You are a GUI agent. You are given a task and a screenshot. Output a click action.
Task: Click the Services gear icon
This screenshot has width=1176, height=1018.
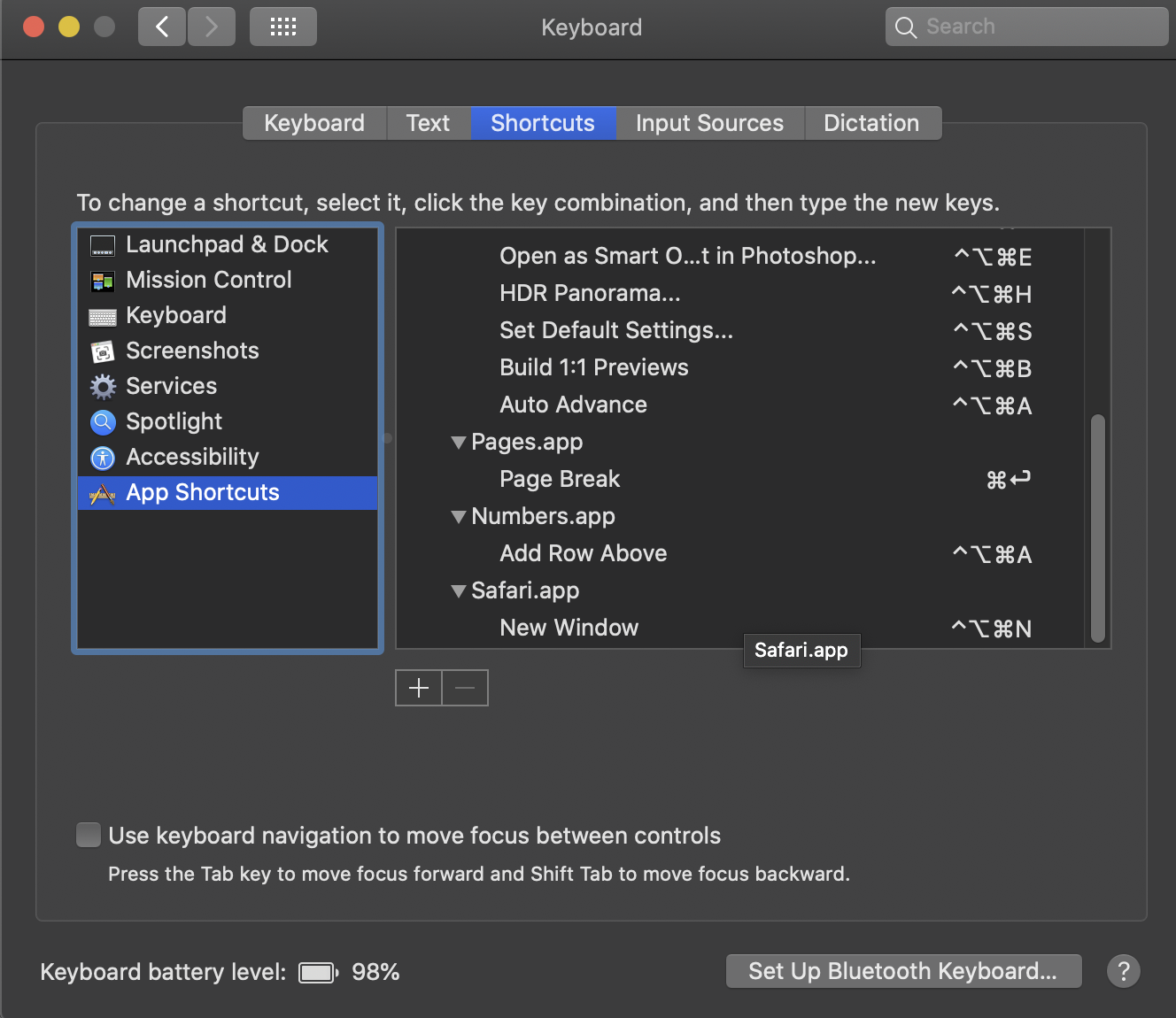tap(103, 387)
